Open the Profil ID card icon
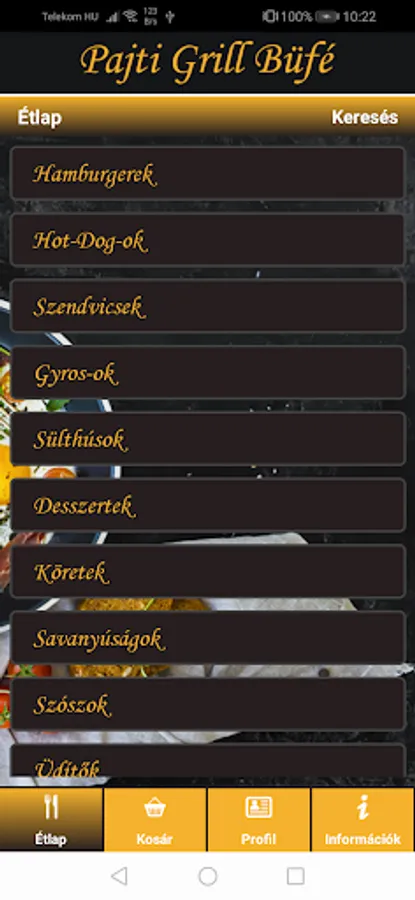415x900 pixels. coord(259,807)
